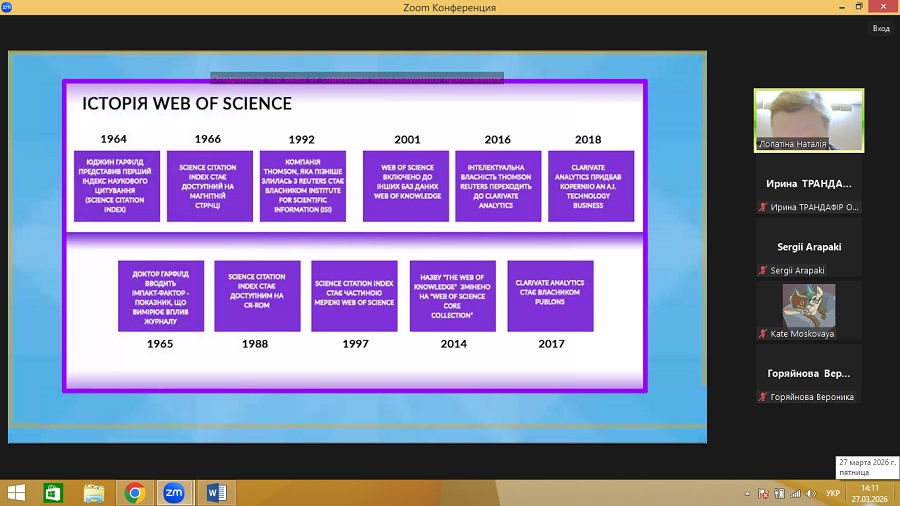Open the Windows Start menu

click(16, 493)
